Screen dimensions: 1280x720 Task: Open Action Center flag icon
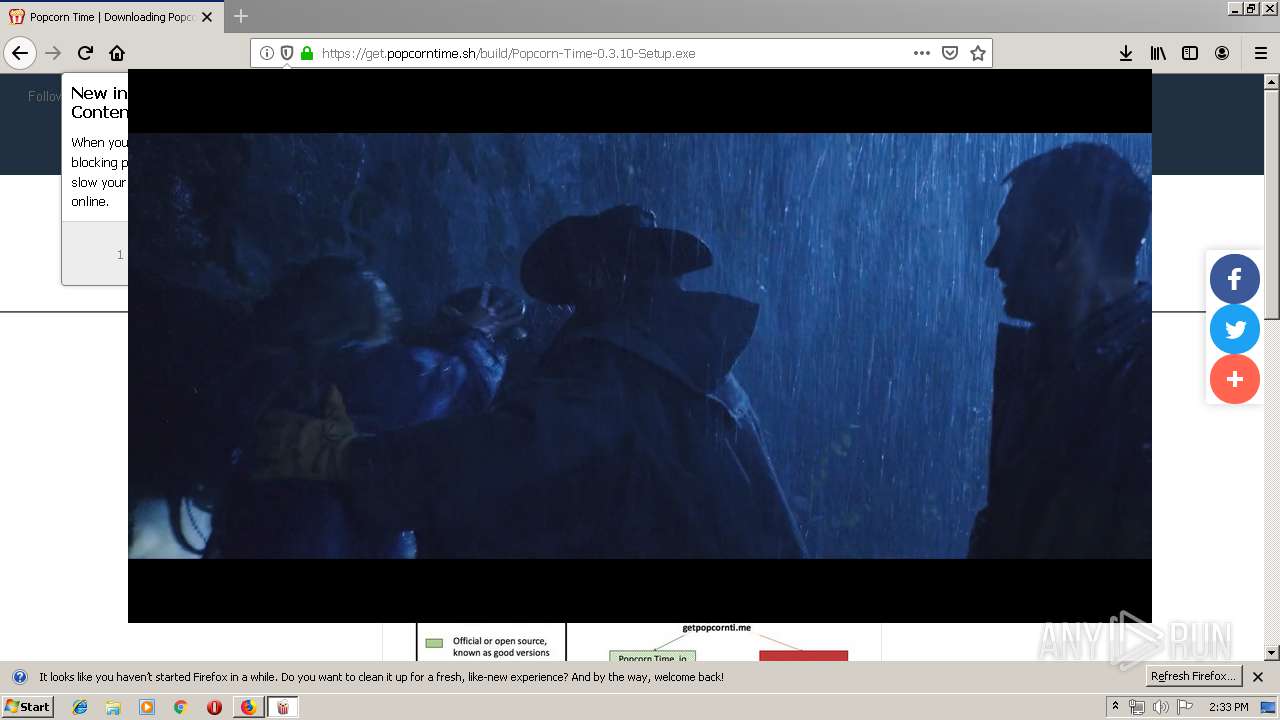click(x=1185, y=707)
